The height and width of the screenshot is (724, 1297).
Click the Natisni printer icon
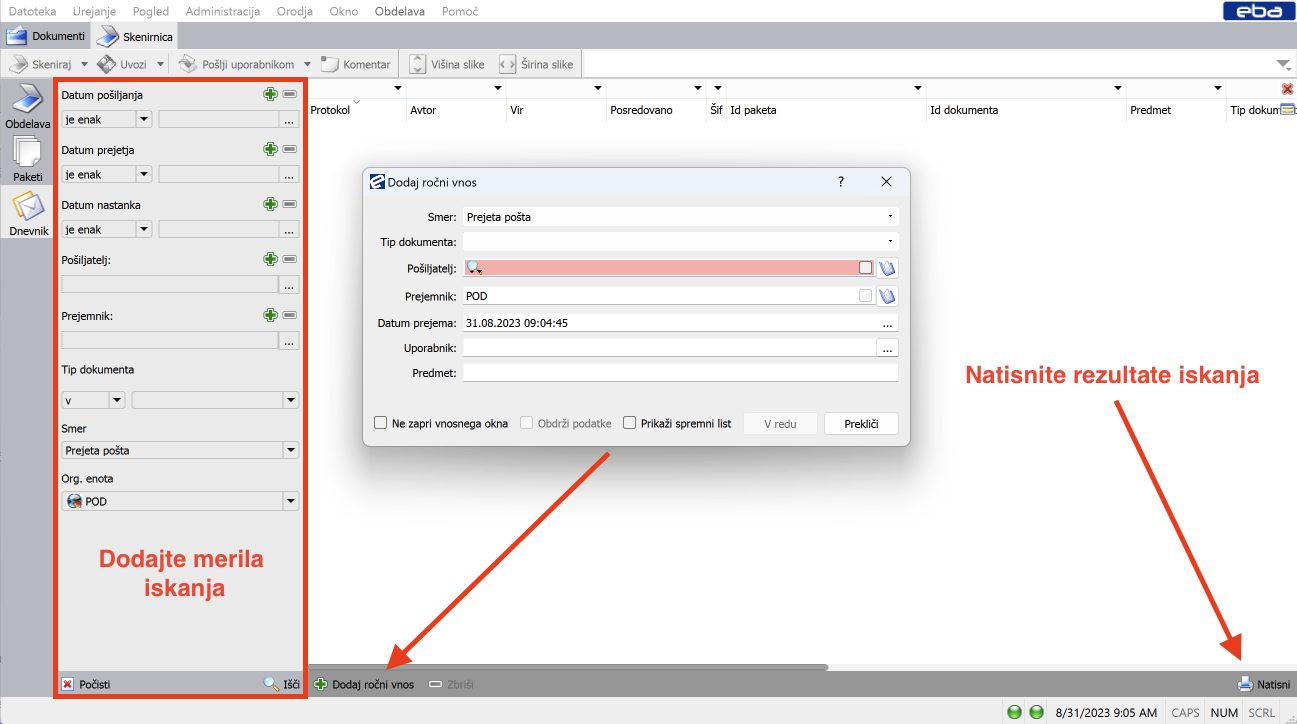tap(1245, 685)
